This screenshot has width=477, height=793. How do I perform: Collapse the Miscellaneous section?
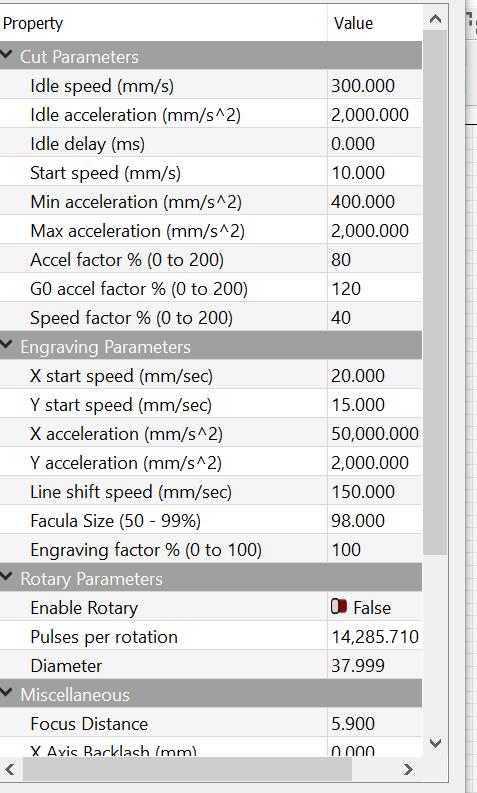coord(6,693)
